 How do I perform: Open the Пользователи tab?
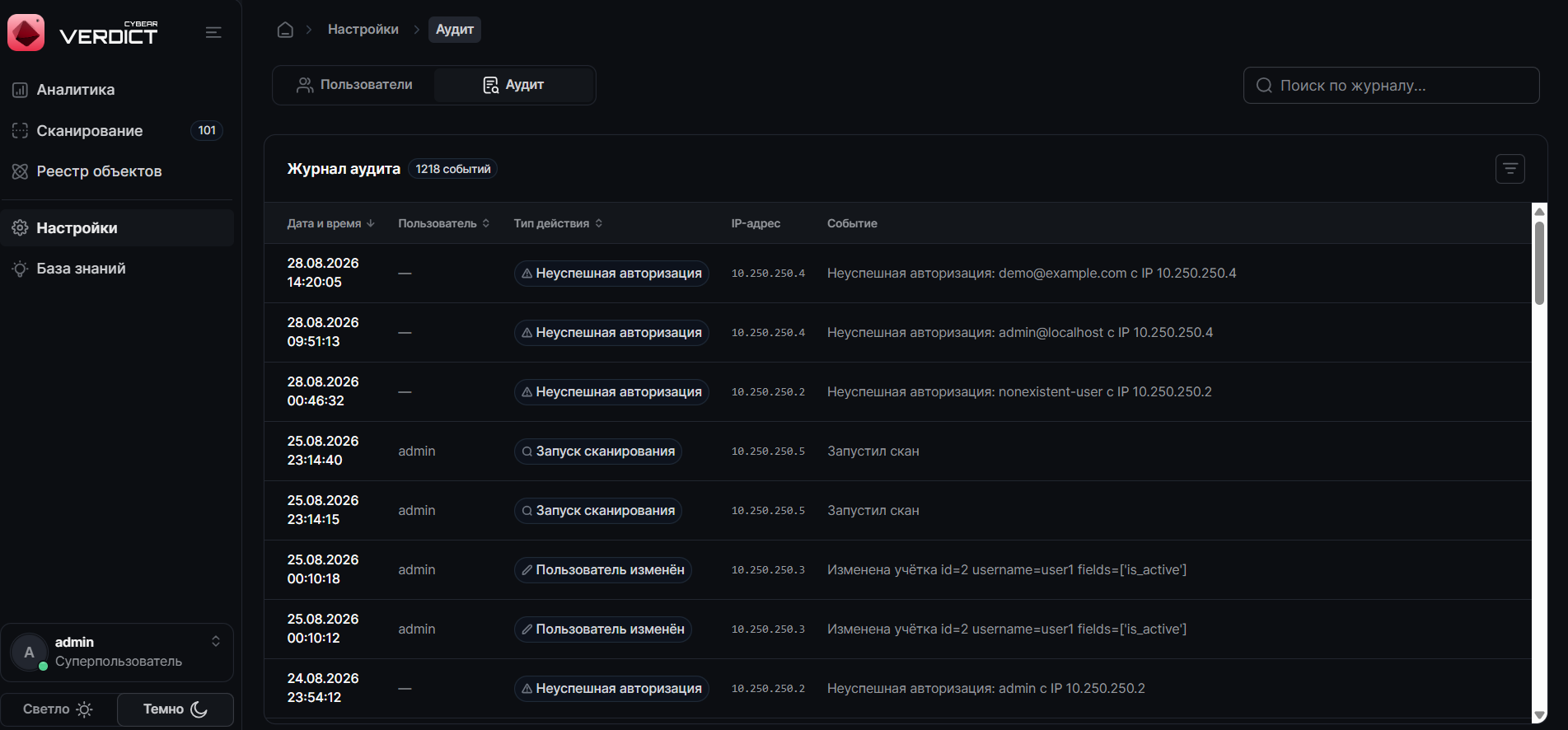tap(354, 85)
